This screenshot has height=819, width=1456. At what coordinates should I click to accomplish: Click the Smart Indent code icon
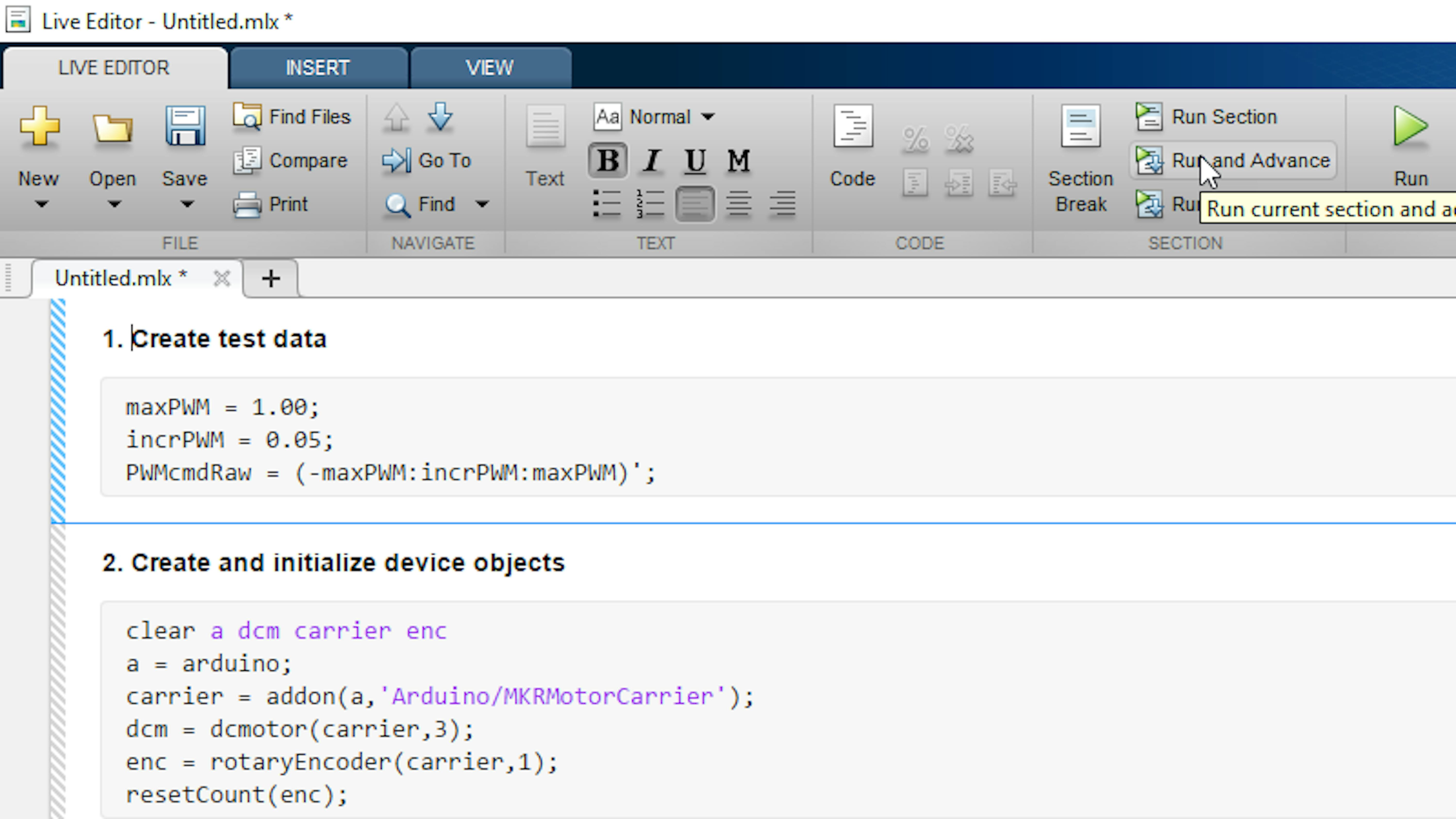[x=916, y=182]
